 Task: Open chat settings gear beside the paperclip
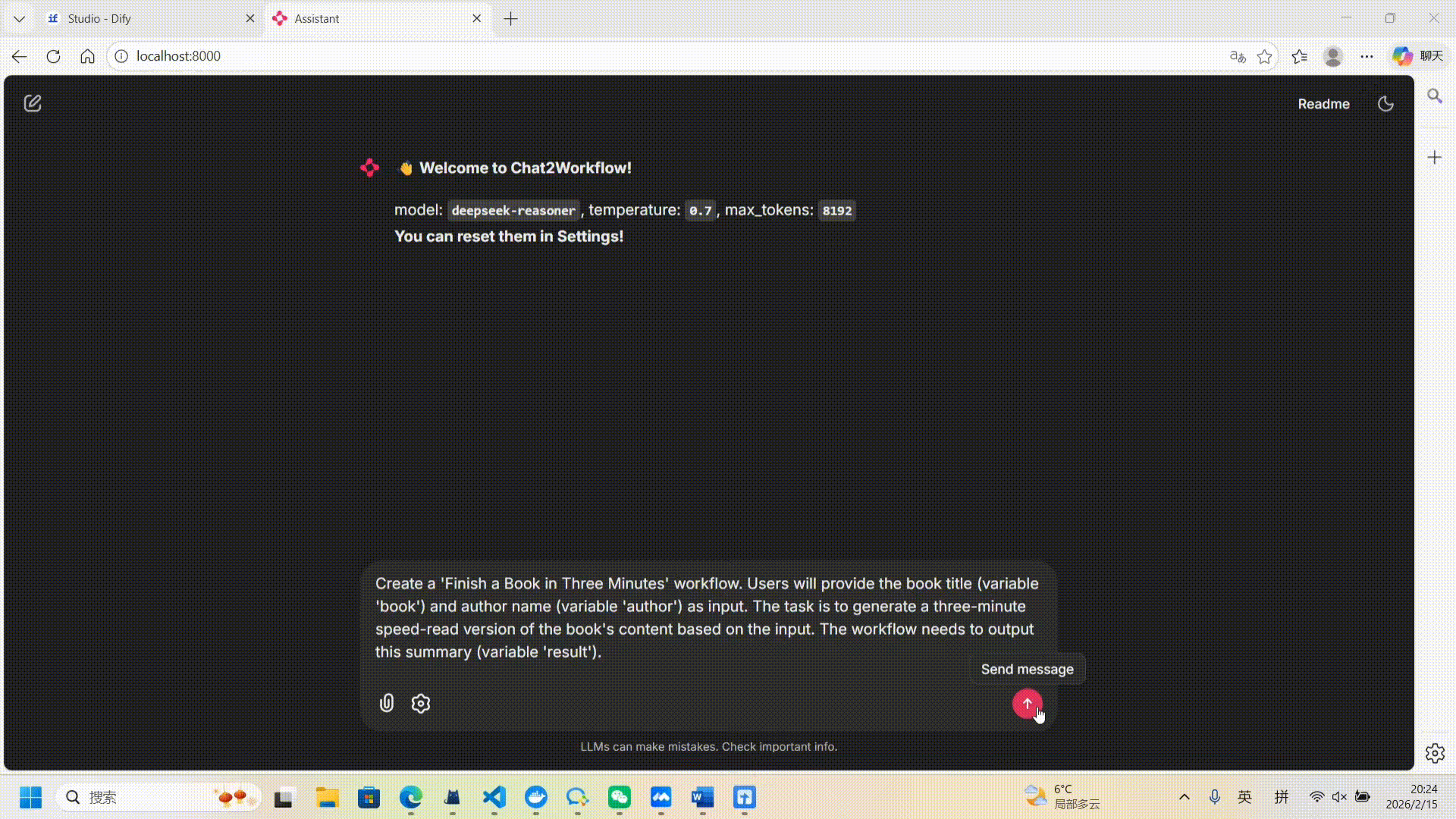tap(421, 703)
